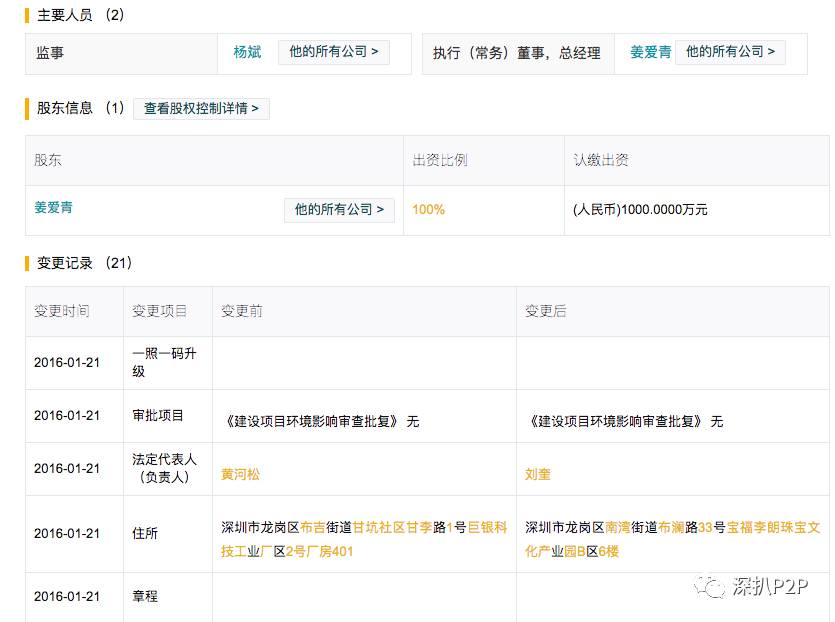The image size is (835, 622).
Task: Click the date in the 章程 row
Action: (67, 596)
